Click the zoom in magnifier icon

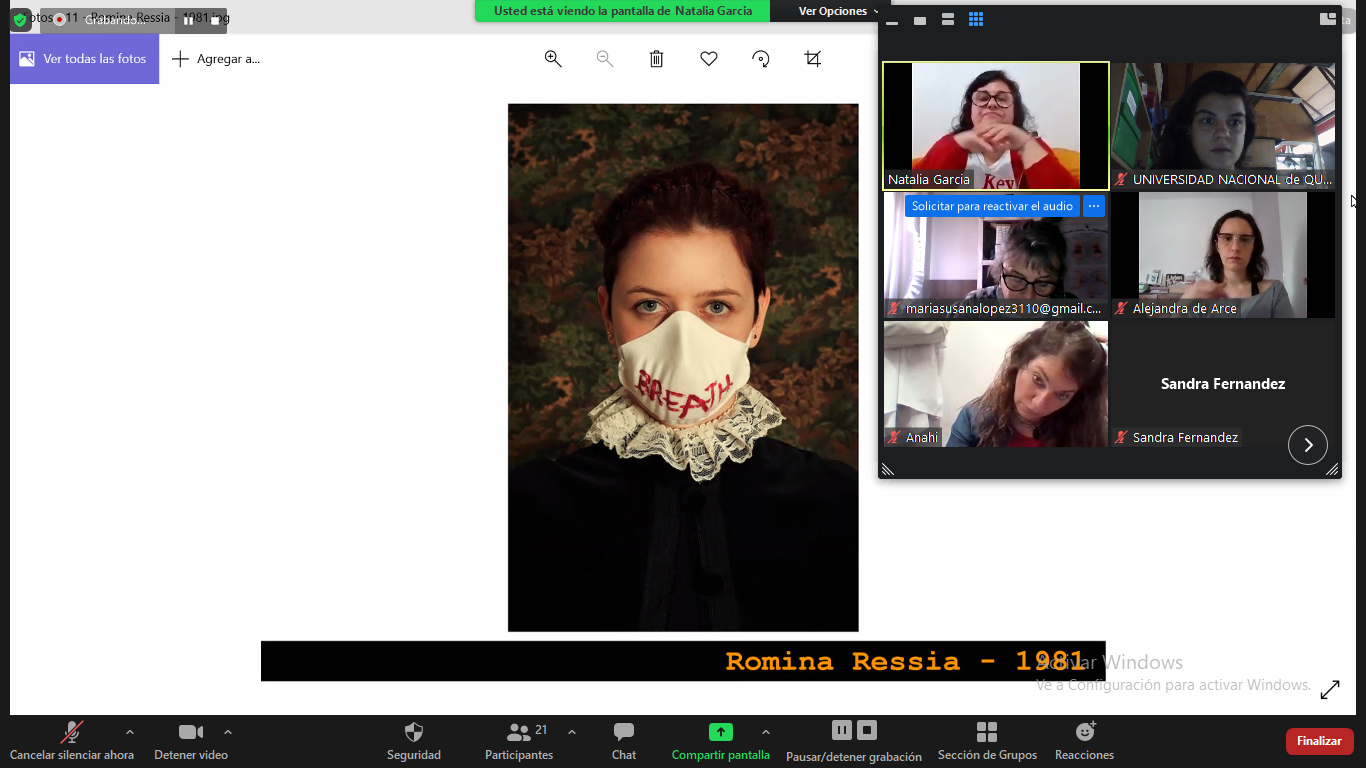tap(553, 59)
